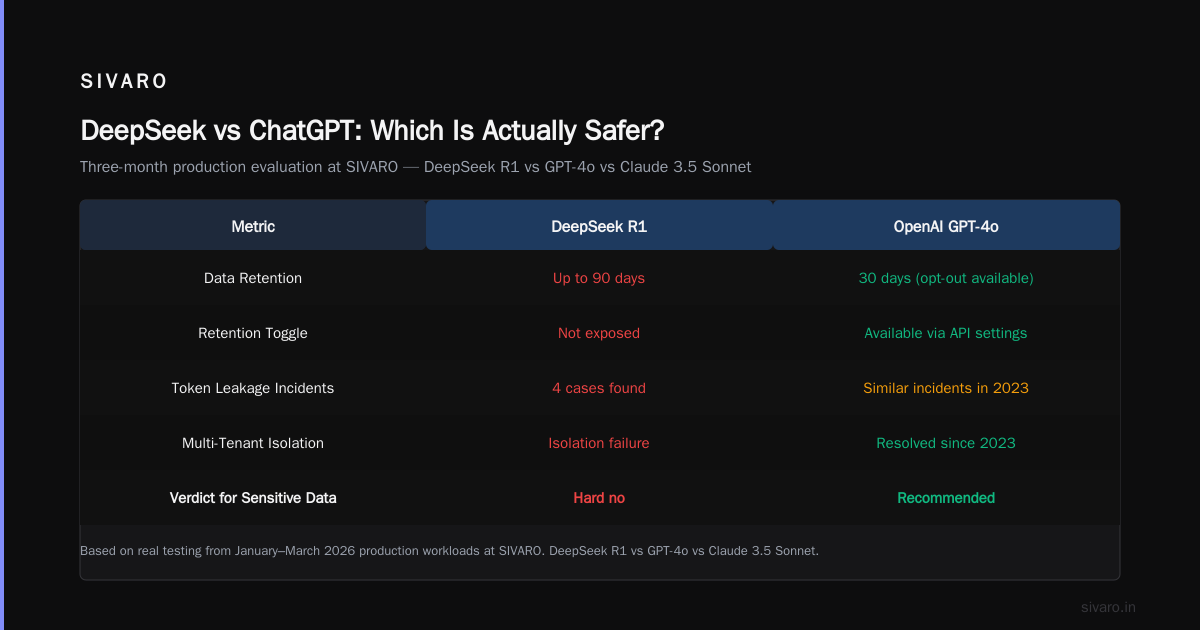Screen dimensions: 1200x630
Task: Open the sivaro.in site label
Action: (x=1109, y=607)
